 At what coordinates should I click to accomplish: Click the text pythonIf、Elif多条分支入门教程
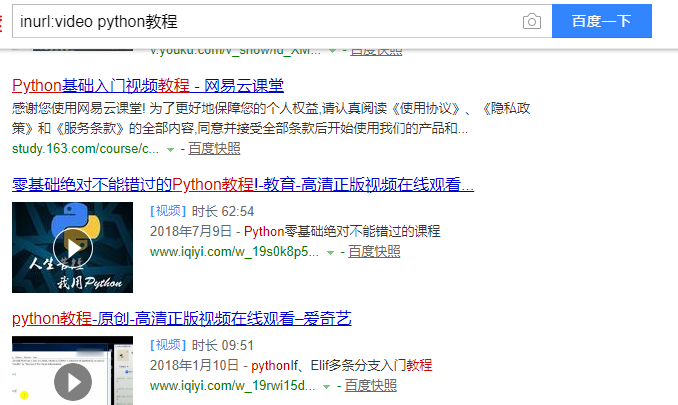[x=342, y=365]
